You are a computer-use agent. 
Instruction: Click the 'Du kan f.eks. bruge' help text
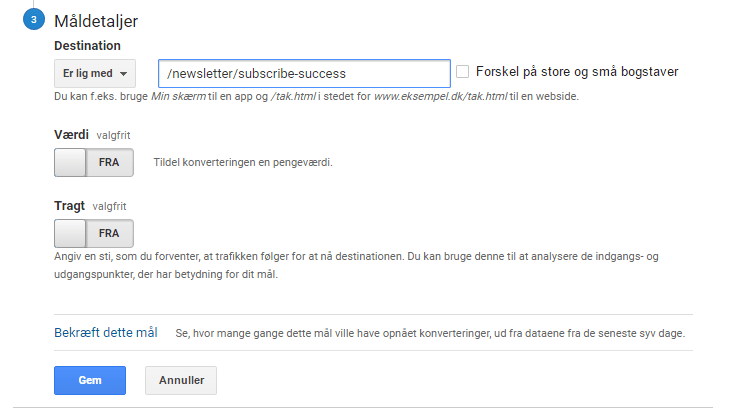317,96
